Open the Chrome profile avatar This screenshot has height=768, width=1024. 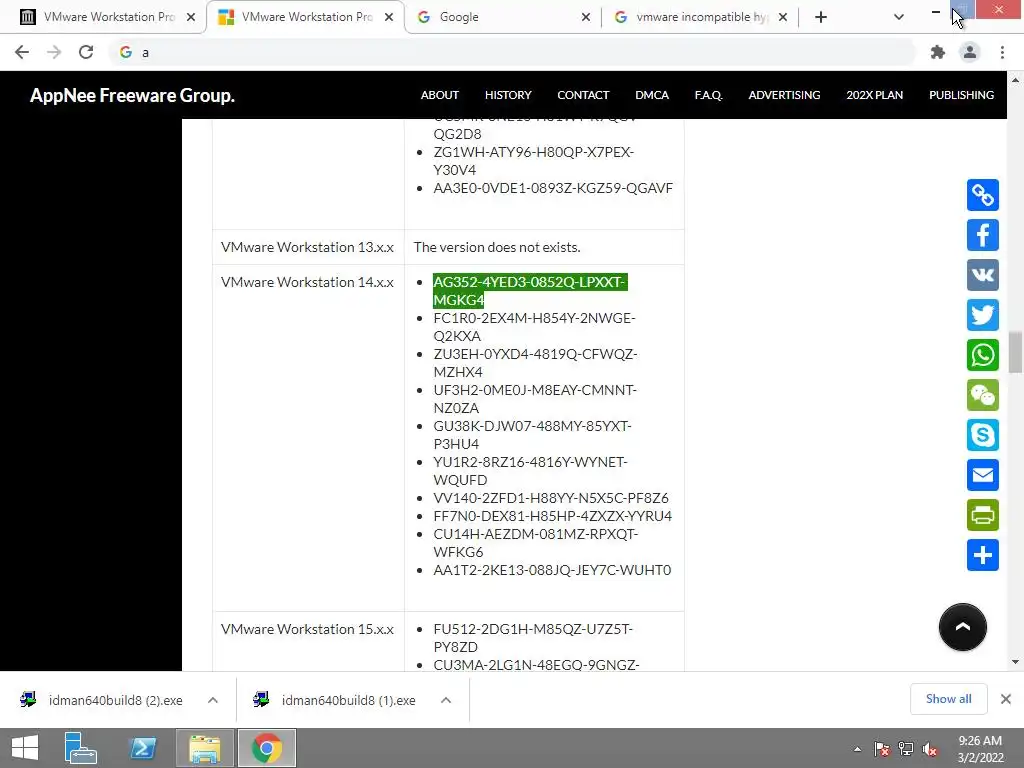point(969,52)
